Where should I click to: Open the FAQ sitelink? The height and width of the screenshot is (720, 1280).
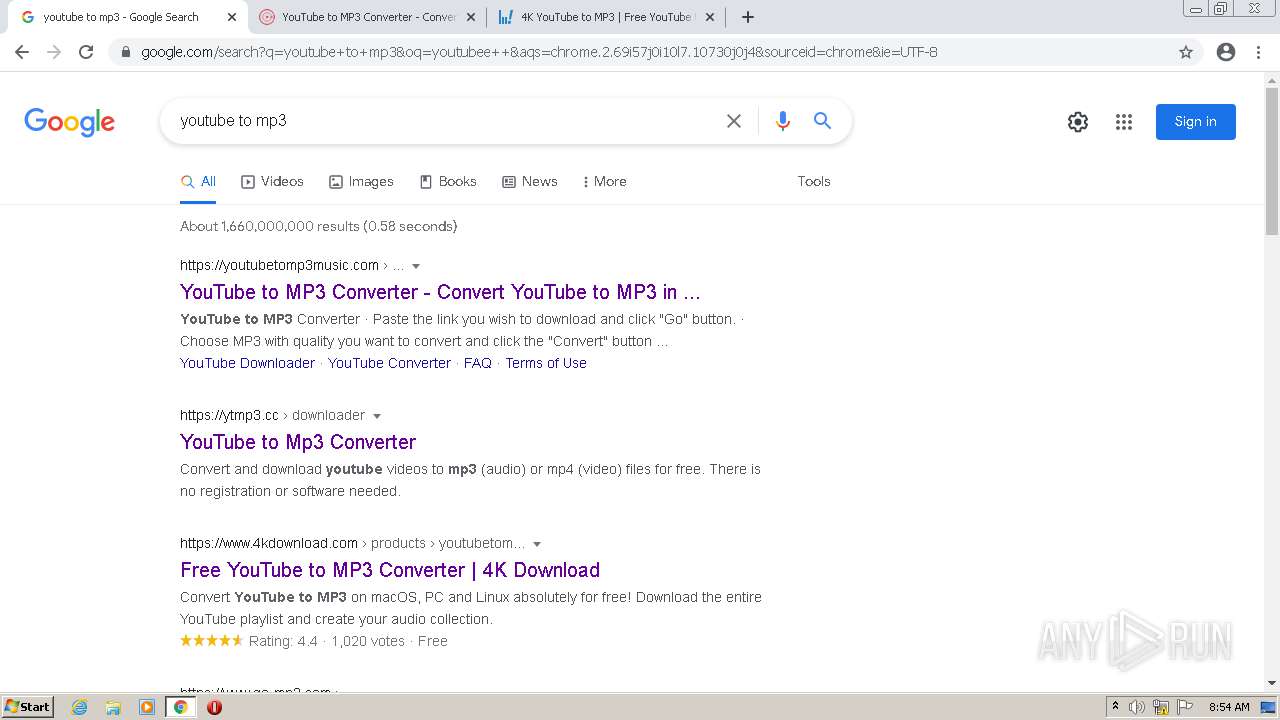pyautogui.click(x=478, y=363)
